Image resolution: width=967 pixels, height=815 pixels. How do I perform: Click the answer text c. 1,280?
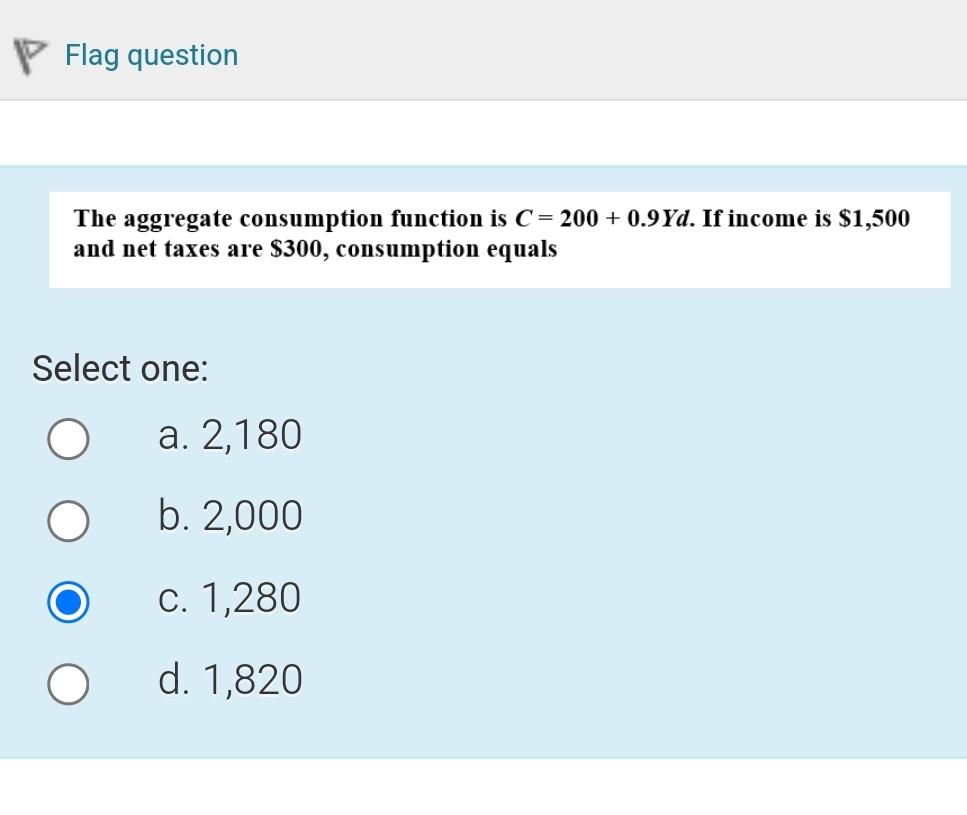pyautogui.click(x=231, y=598)
